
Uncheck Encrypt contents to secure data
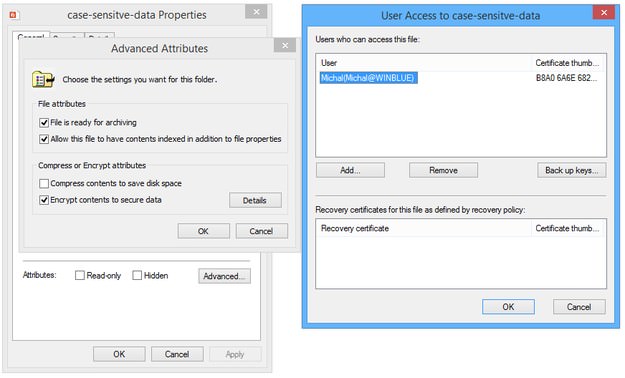click(44, 200)
